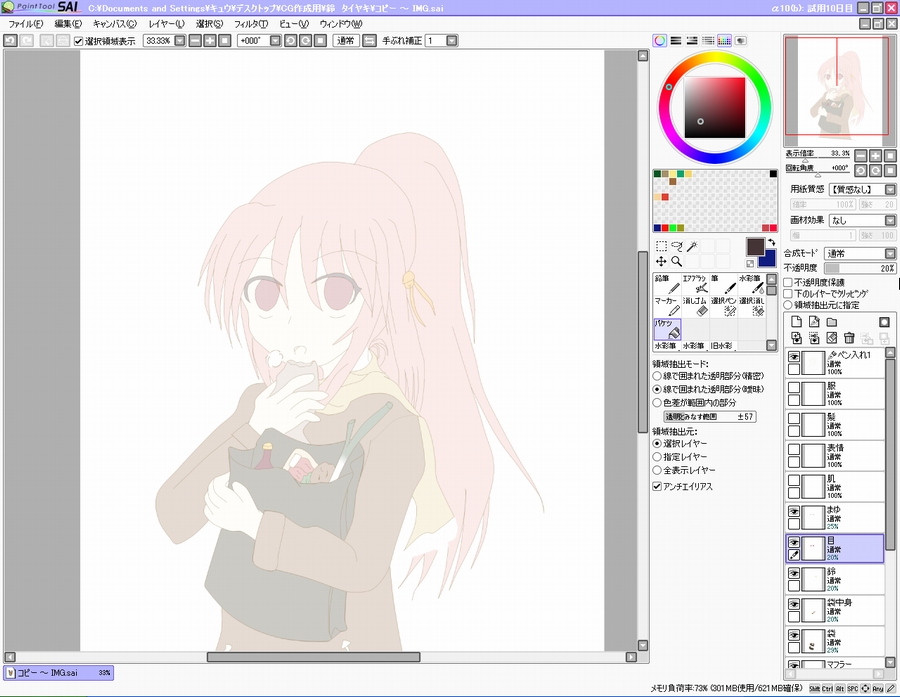Swap foreground and background colors
The image size is (900, 697).
[x=771, y=242]
